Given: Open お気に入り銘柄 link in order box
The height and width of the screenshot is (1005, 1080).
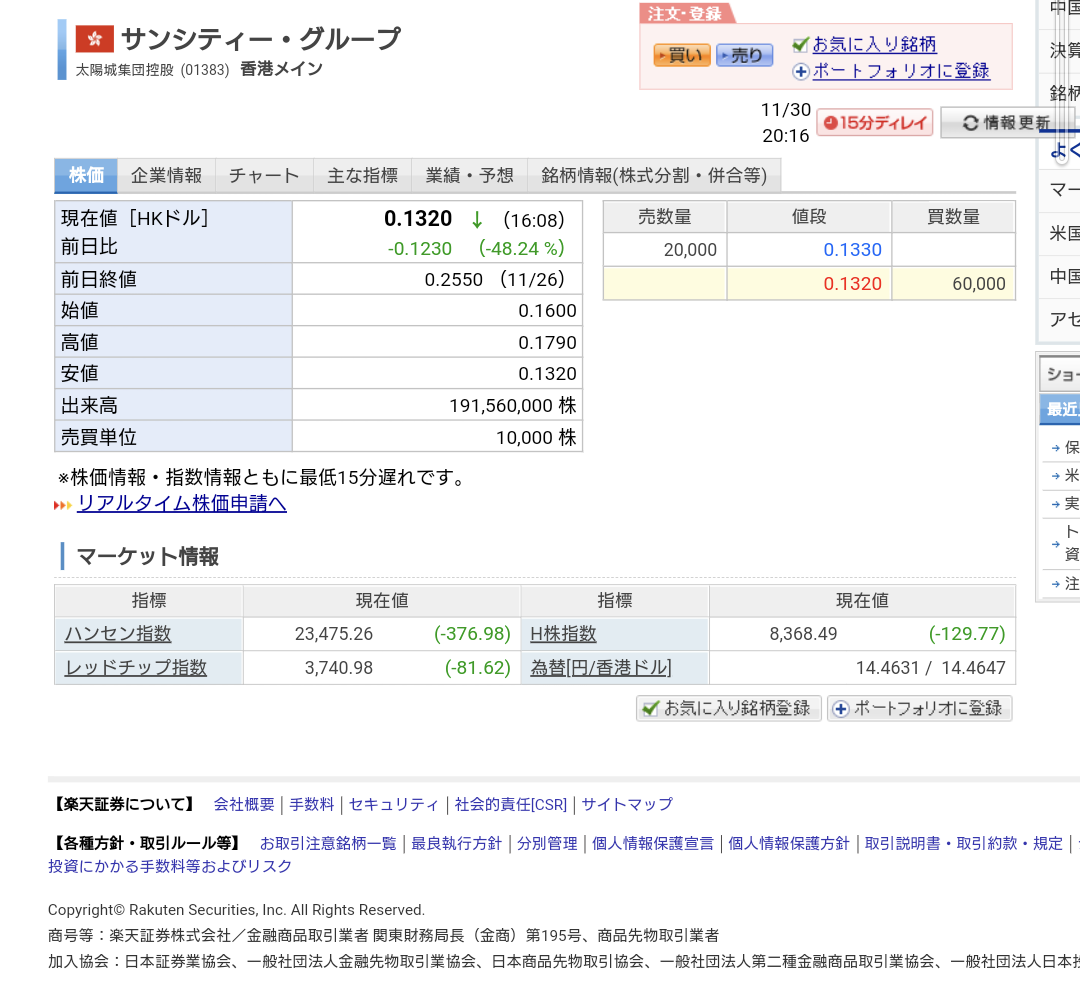Looking at the screenshot, I should point(874,45).
